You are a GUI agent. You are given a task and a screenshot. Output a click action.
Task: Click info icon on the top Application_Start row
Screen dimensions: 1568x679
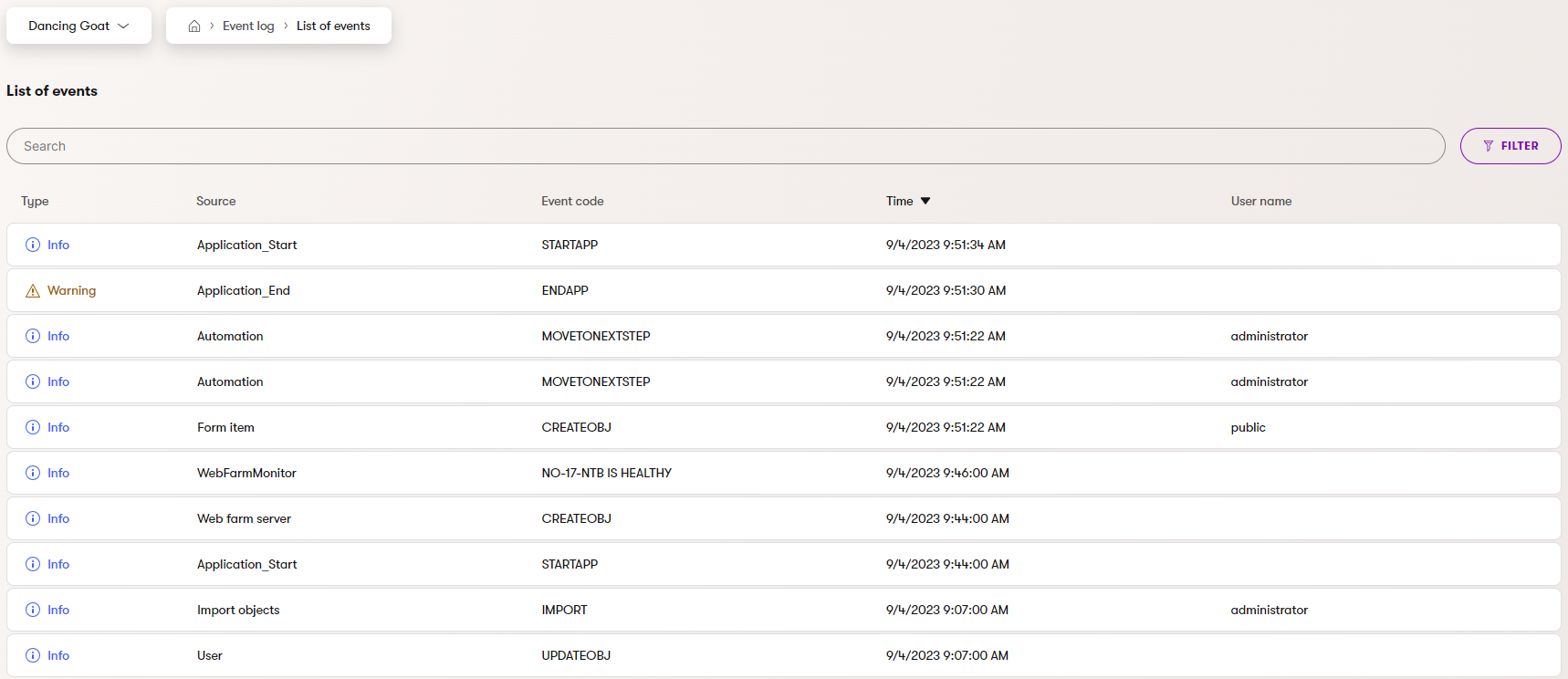pos(33,245)
